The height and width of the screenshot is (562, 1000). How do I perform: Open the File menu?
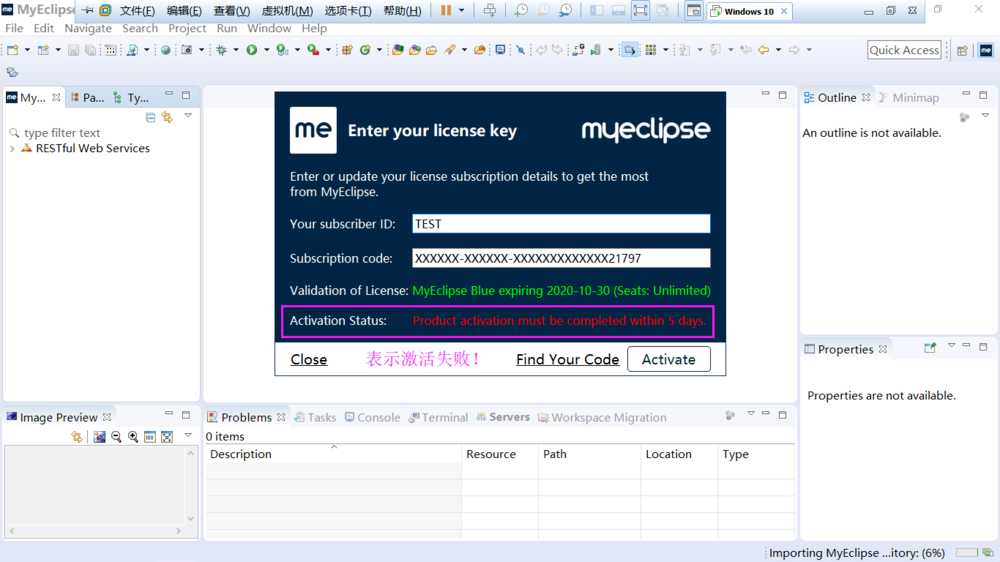(14, 28)
